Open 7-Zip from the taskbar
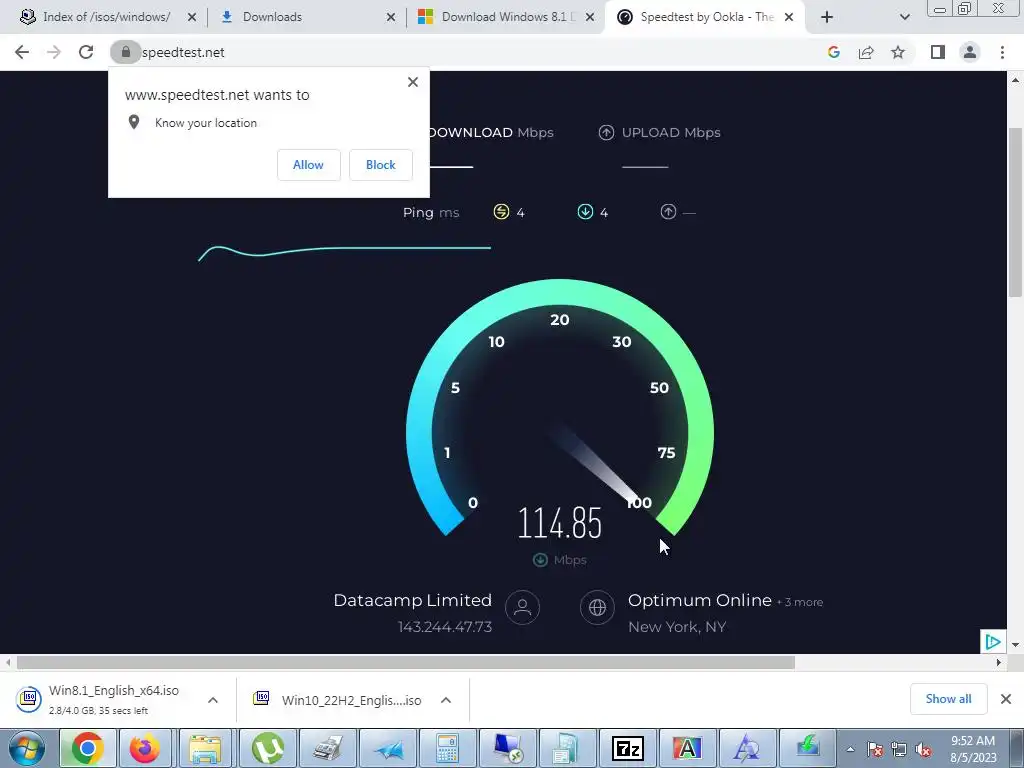This screenshot has height=768, width=1024. 628,748
